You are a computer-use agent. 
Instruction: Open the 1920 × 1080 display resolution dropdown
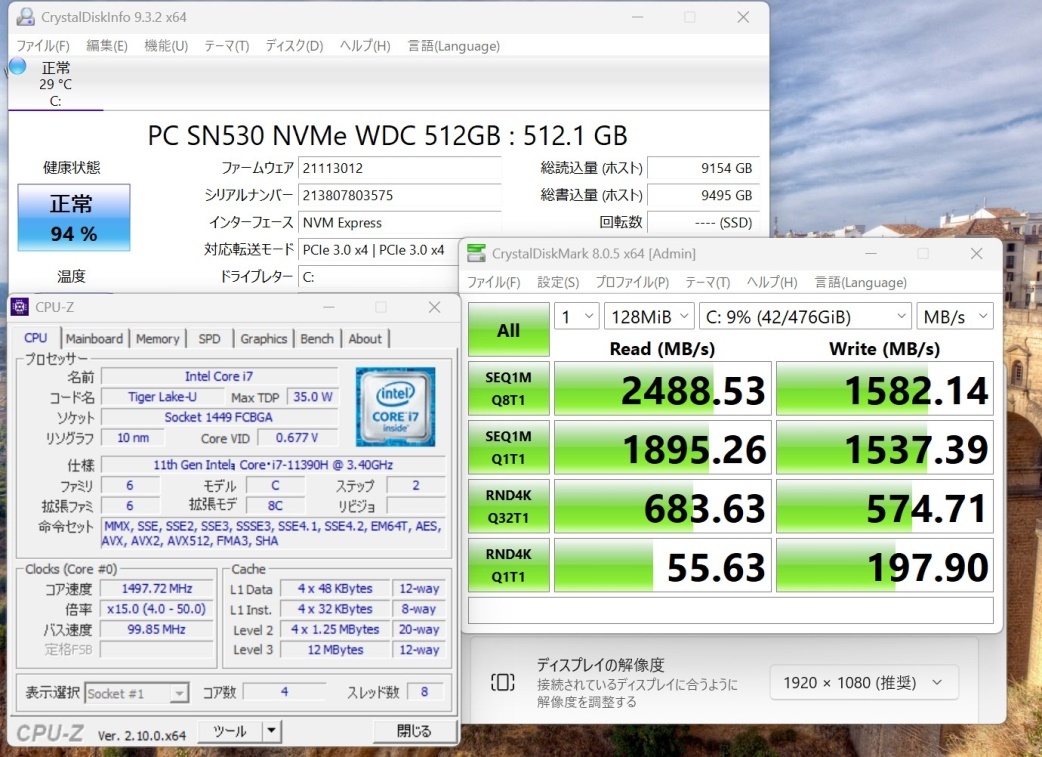click(864, 683)
